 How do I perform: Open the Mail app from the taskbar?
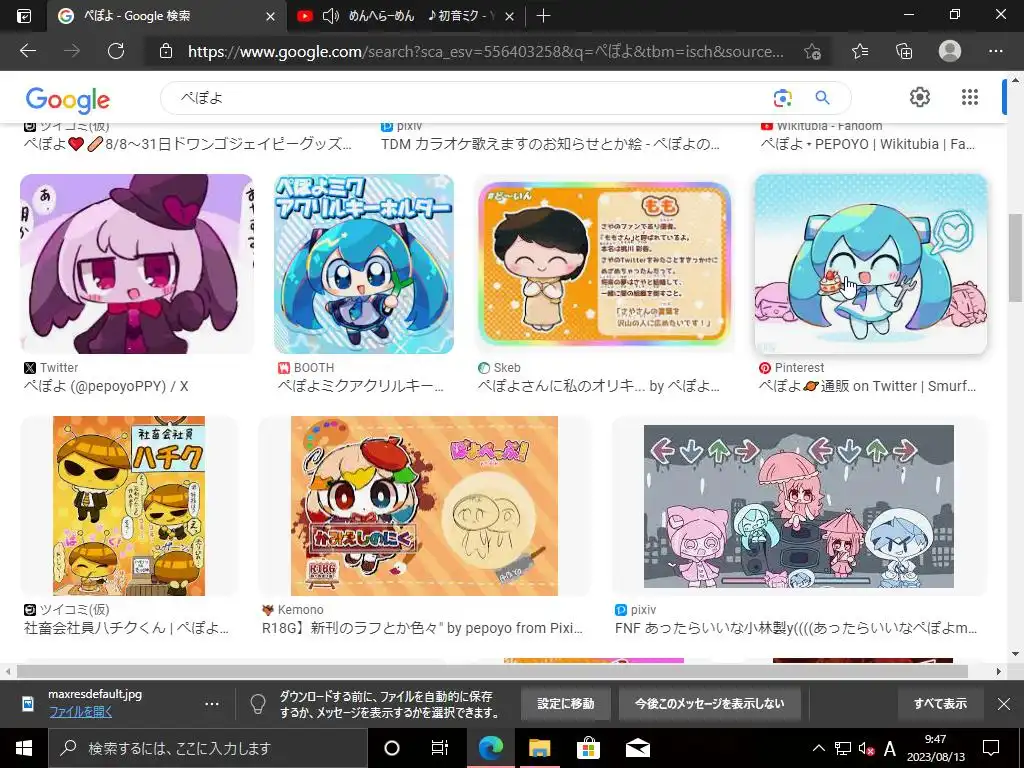[x=637, y=748]
